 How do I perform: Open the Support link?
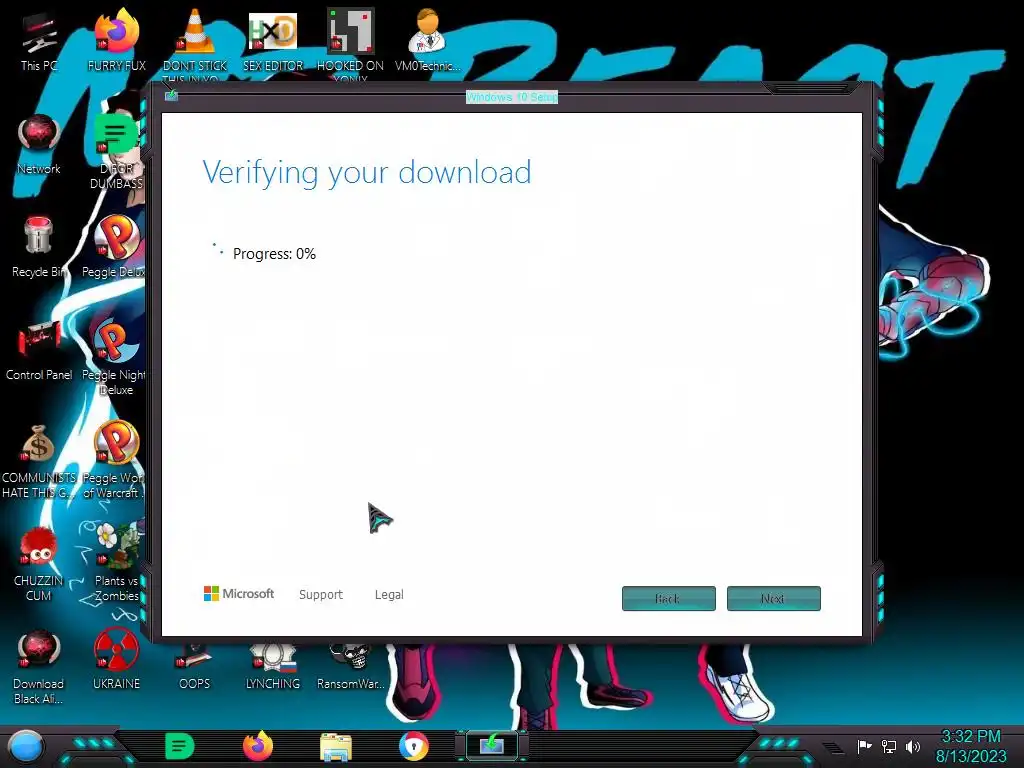click(321, 594)
